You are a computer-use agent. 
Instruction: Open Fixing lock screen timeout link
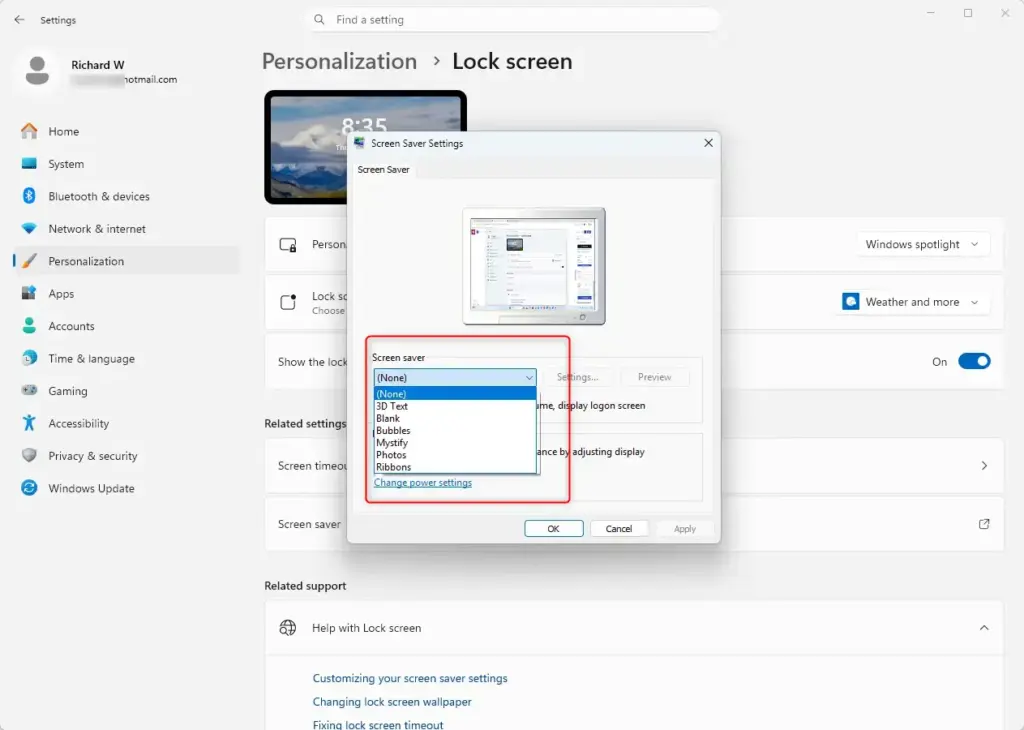[378, 724]
